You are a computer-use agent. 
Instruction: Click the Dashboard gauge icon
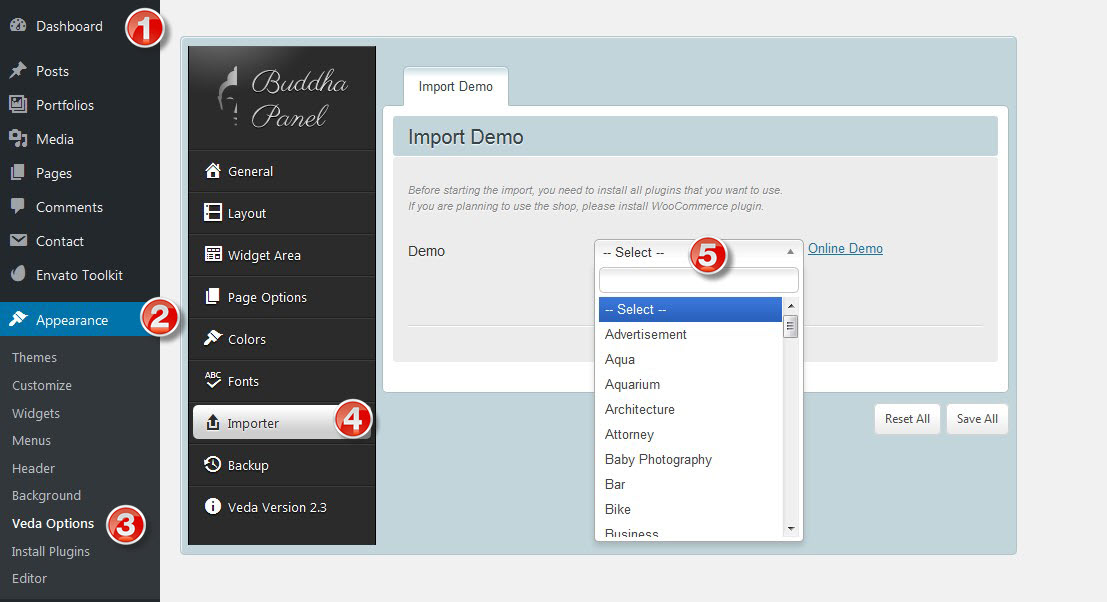(x=18, y=25)
